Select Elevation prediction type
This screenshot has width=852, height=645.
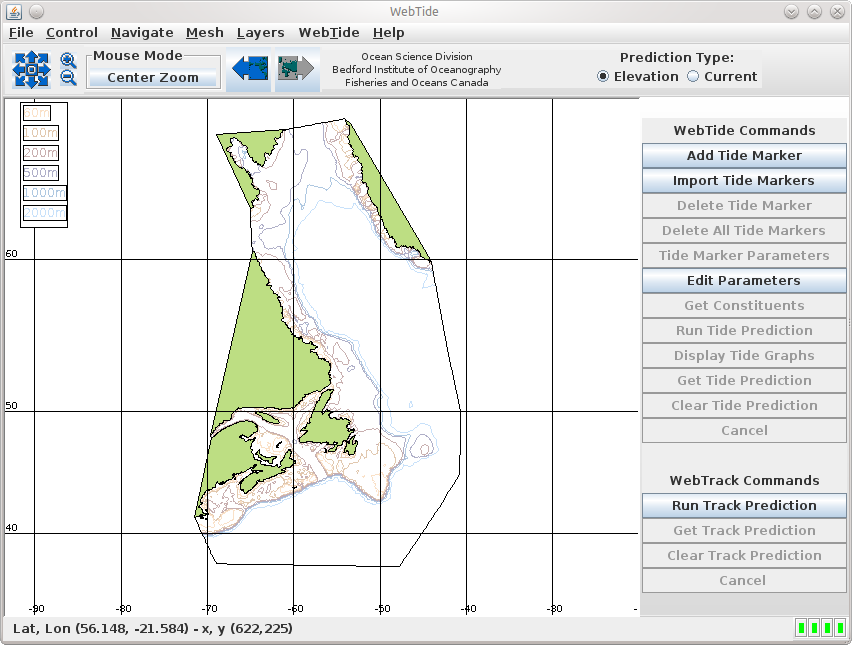(604, 77)
